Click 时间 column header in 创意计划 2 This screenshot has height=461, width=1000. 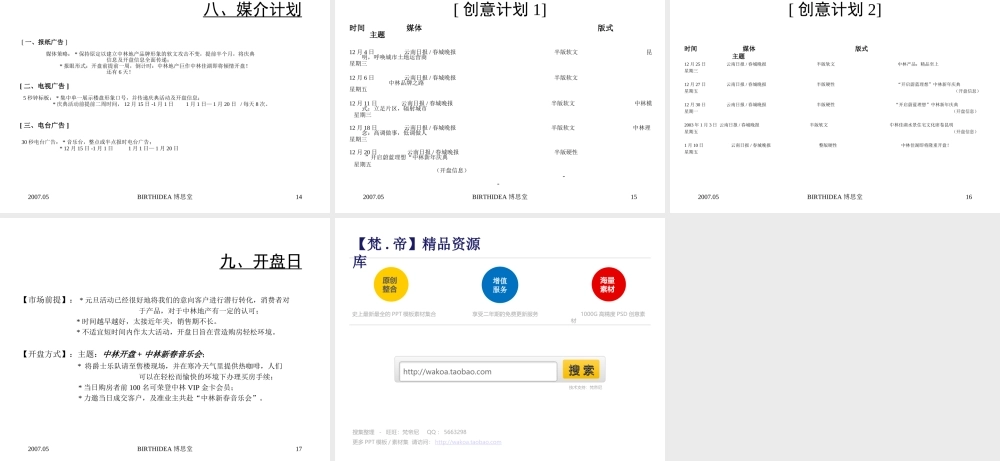[x=691, y=49]
